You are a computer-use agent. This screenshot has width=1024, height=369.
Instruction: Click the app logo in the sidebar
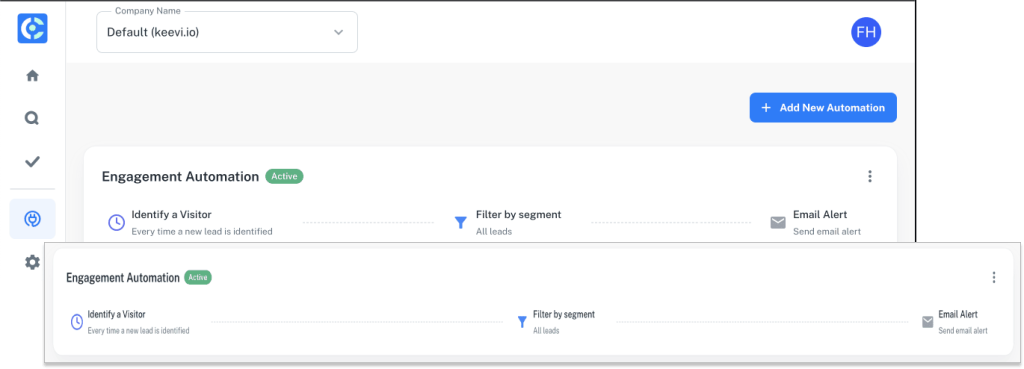point(32,29)
